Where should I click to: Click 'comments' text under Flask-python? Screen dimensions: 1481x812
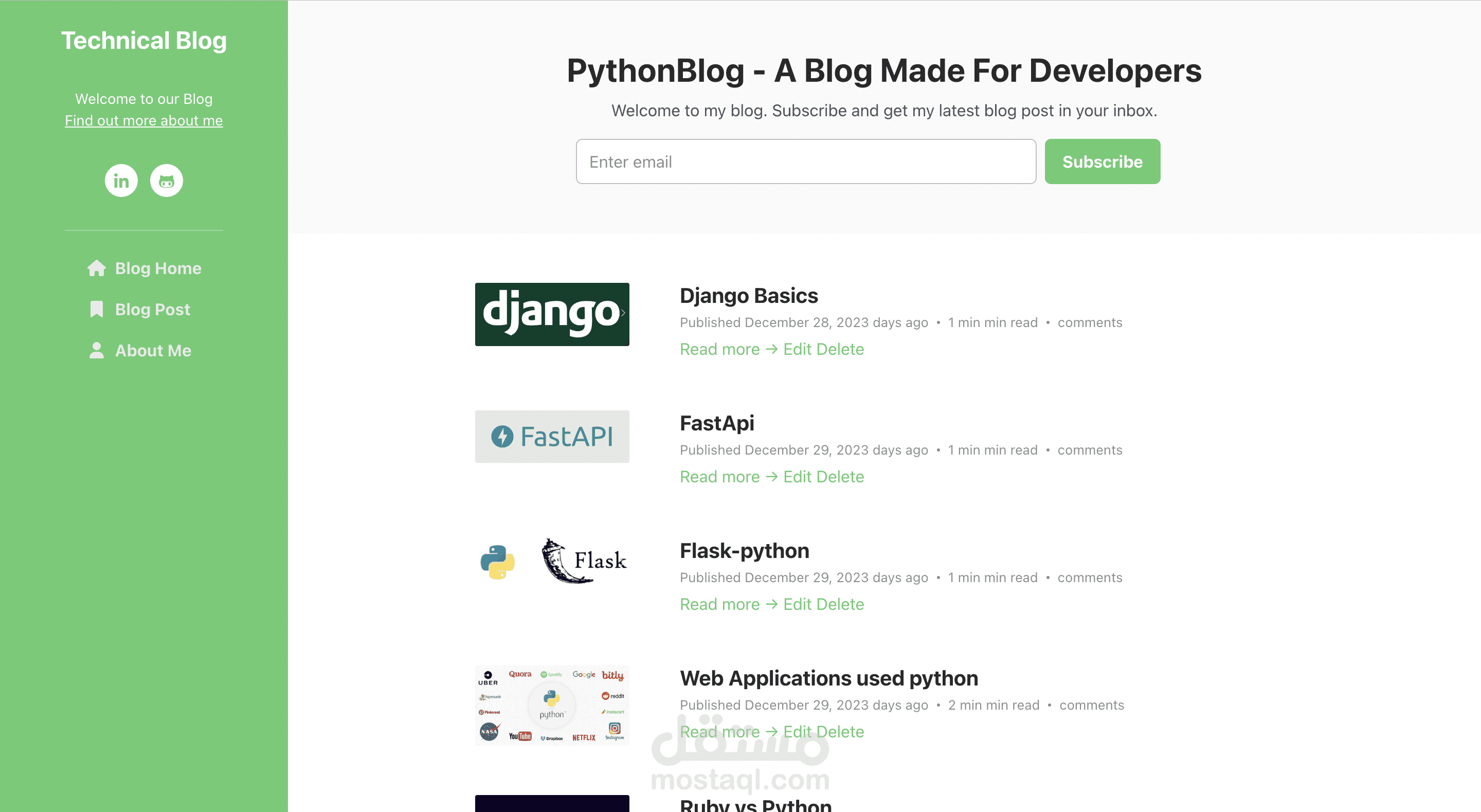point(1090,578)
